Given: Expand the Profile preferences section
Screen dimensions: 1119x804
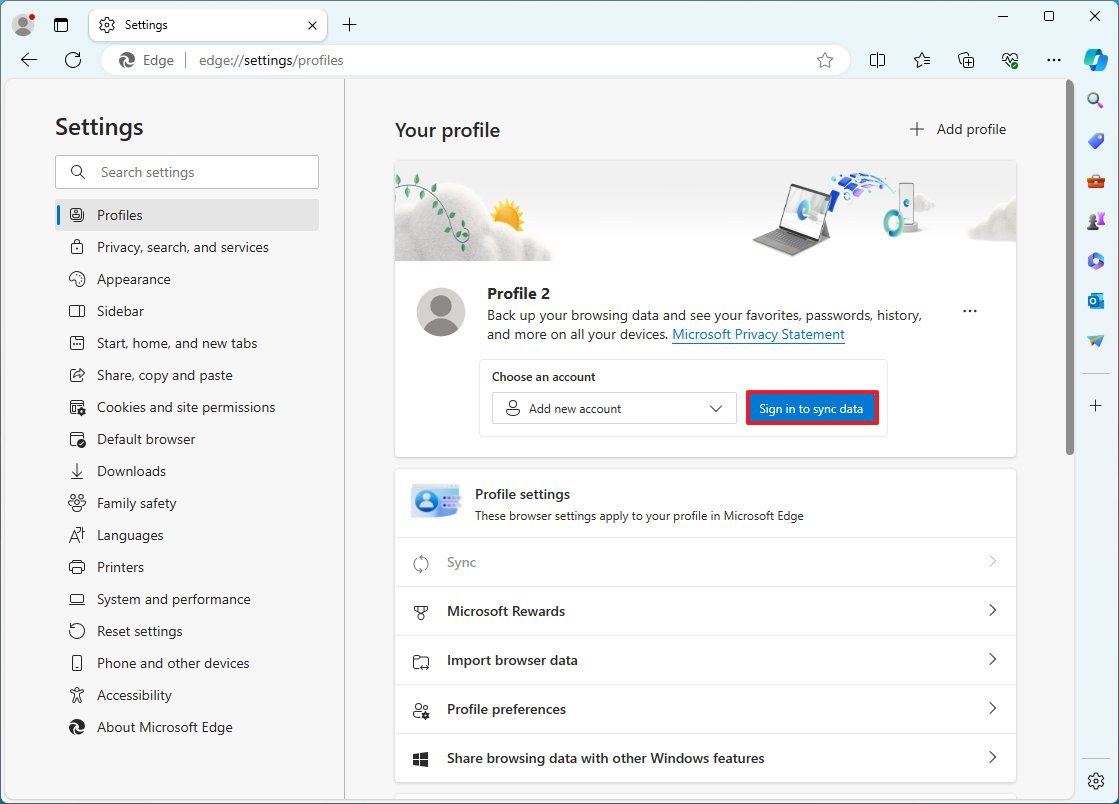Looking at the screenshot, I should pos(705,709).
